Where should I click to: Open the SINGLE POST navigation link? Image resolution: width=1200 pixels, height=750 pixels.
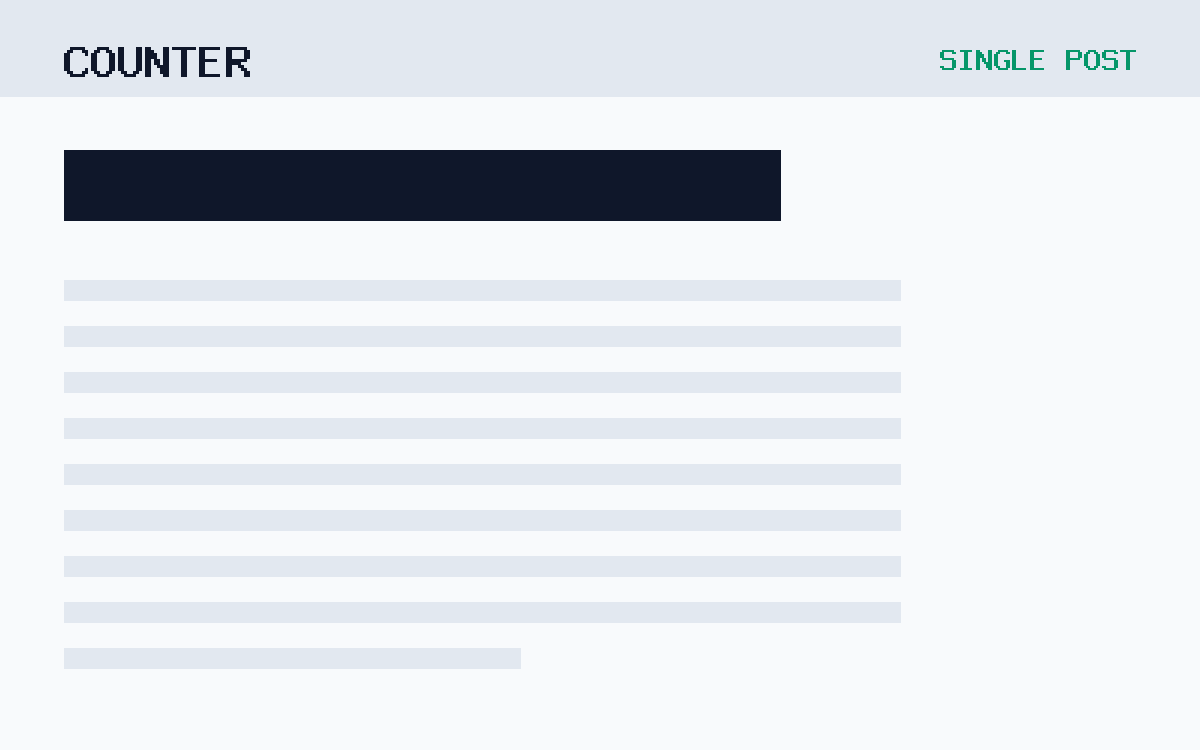pos(1037,60)
